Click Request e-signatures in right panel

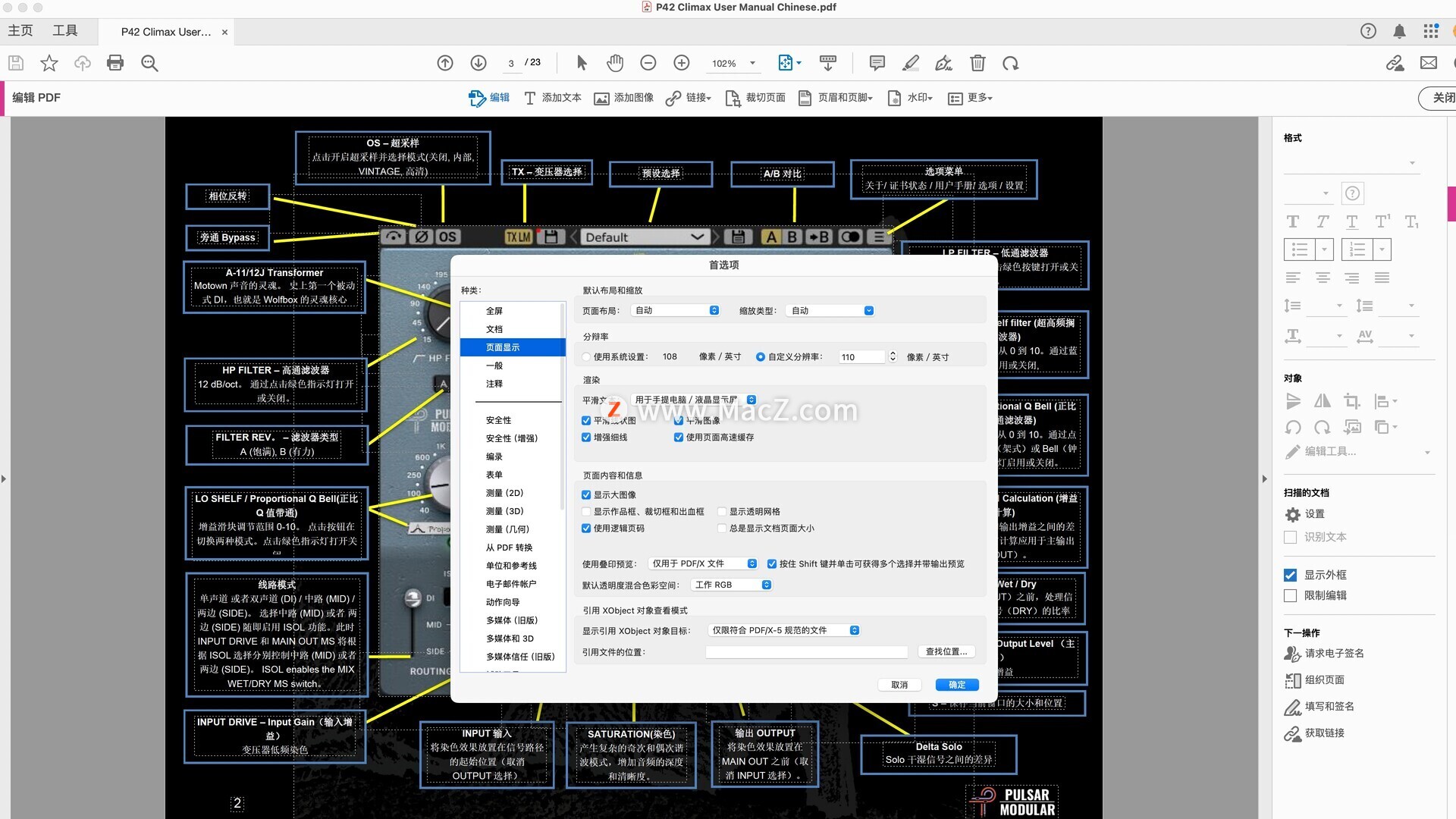[1324, 654]
